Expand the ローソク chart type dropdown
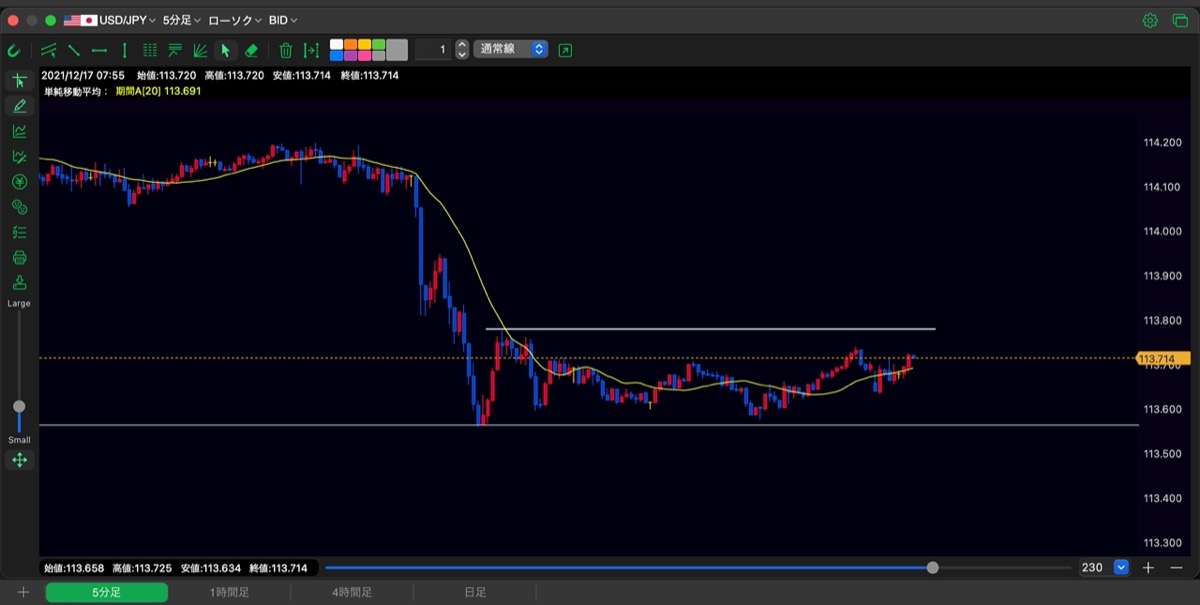This screenshot has width=1200, height=605. (x=235, y=20)
